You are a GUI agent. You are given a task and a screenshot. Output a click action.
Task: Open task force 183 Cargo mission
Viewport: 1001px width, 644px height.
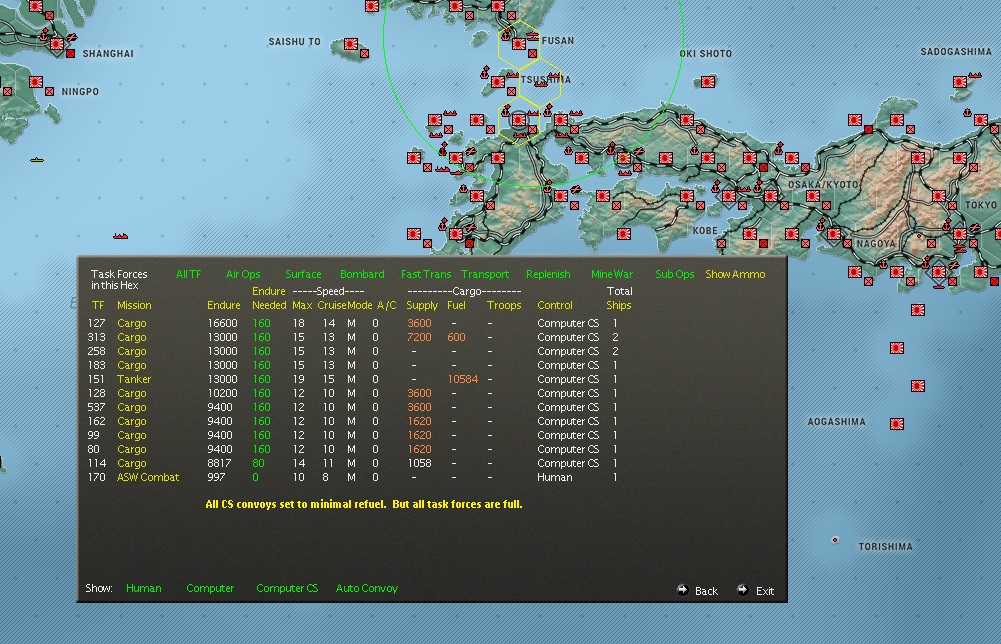[x=132, y=365]
